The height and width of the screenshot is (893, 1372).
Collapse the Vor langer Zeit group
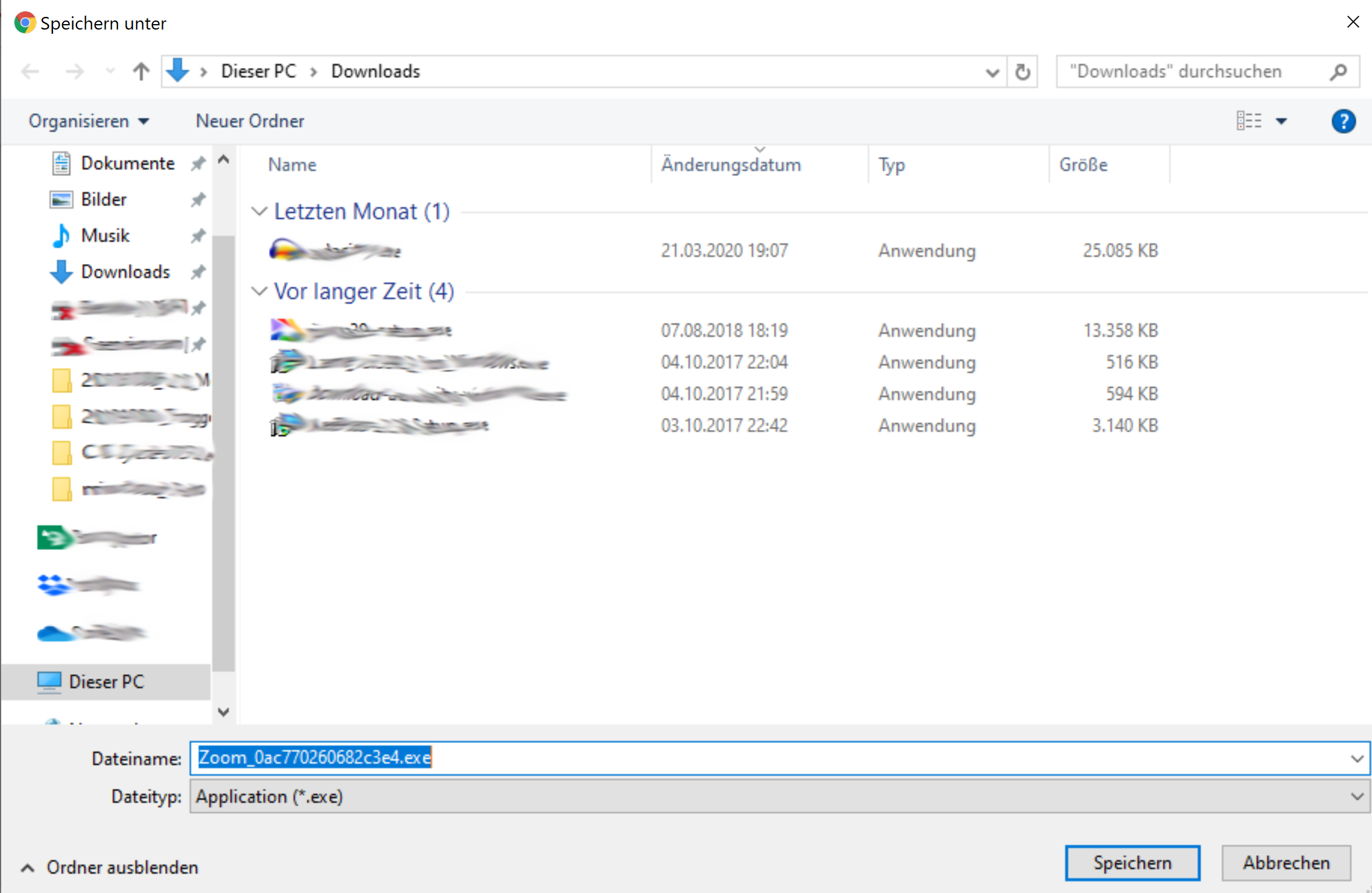(259, 291)
